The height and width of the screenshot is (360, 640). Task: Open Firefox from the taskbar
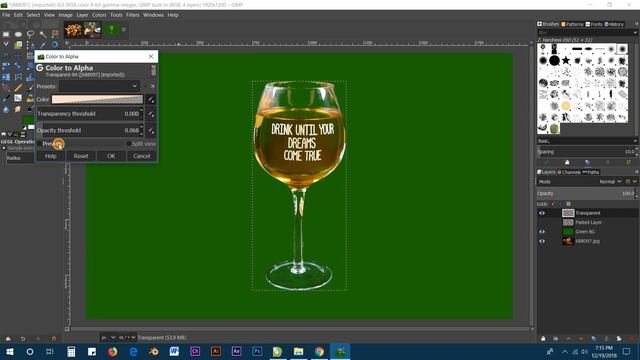click(112, 351)
